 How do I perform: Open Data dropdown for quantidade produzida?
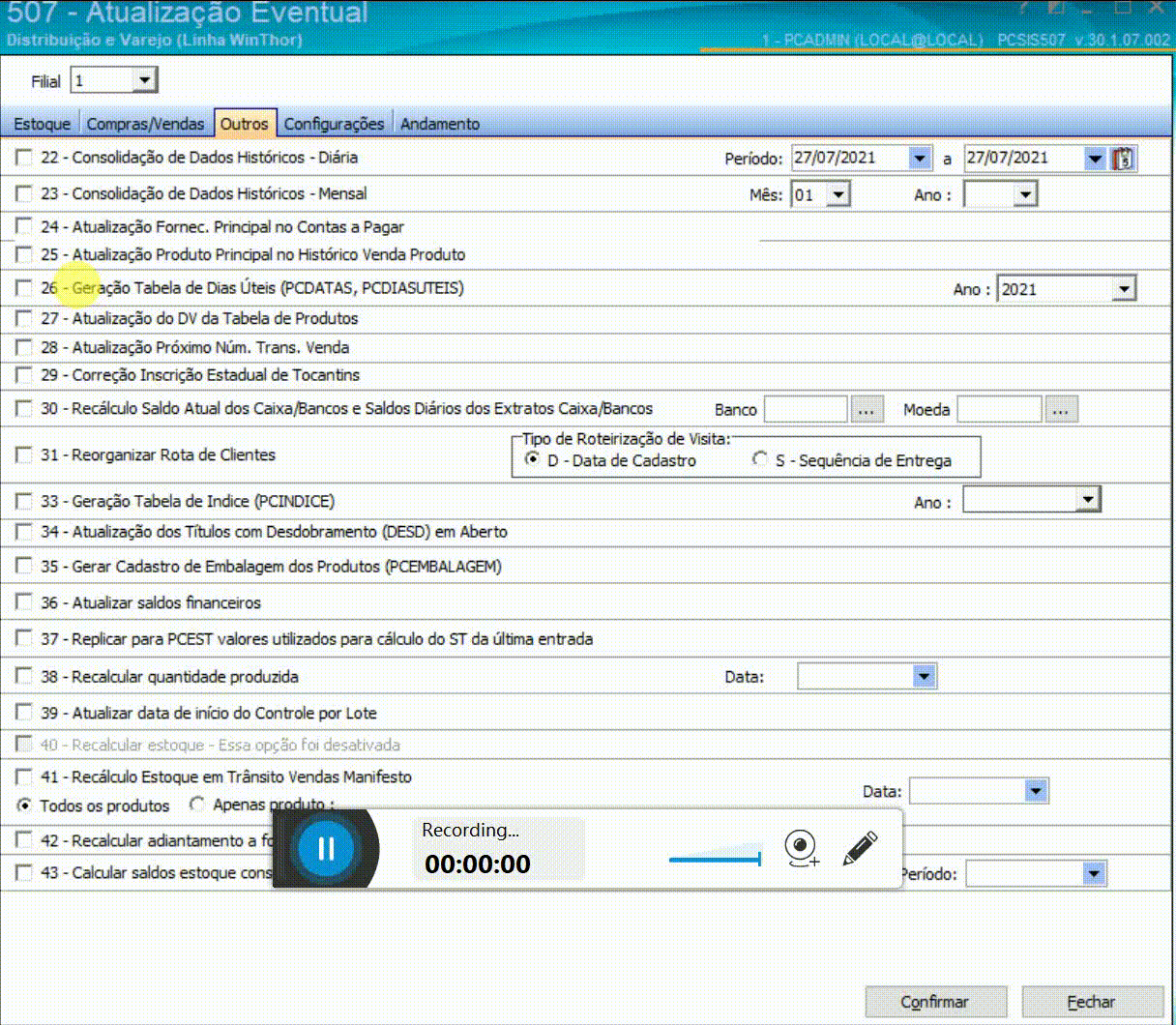tap(925, 676)
